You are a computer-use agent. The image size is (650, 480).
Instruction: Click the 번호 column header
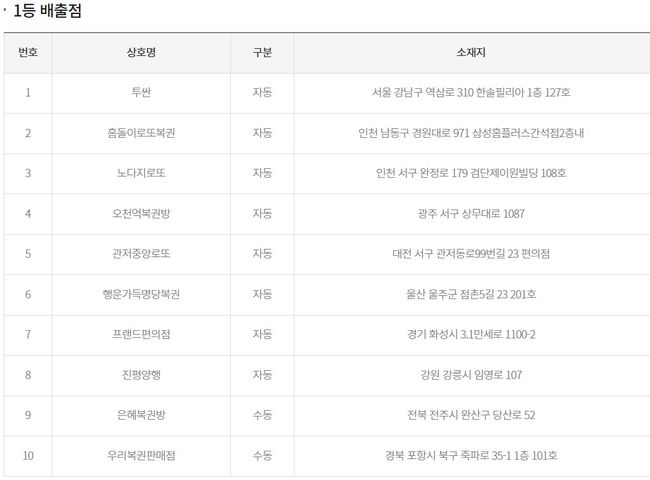click(28, 53)
